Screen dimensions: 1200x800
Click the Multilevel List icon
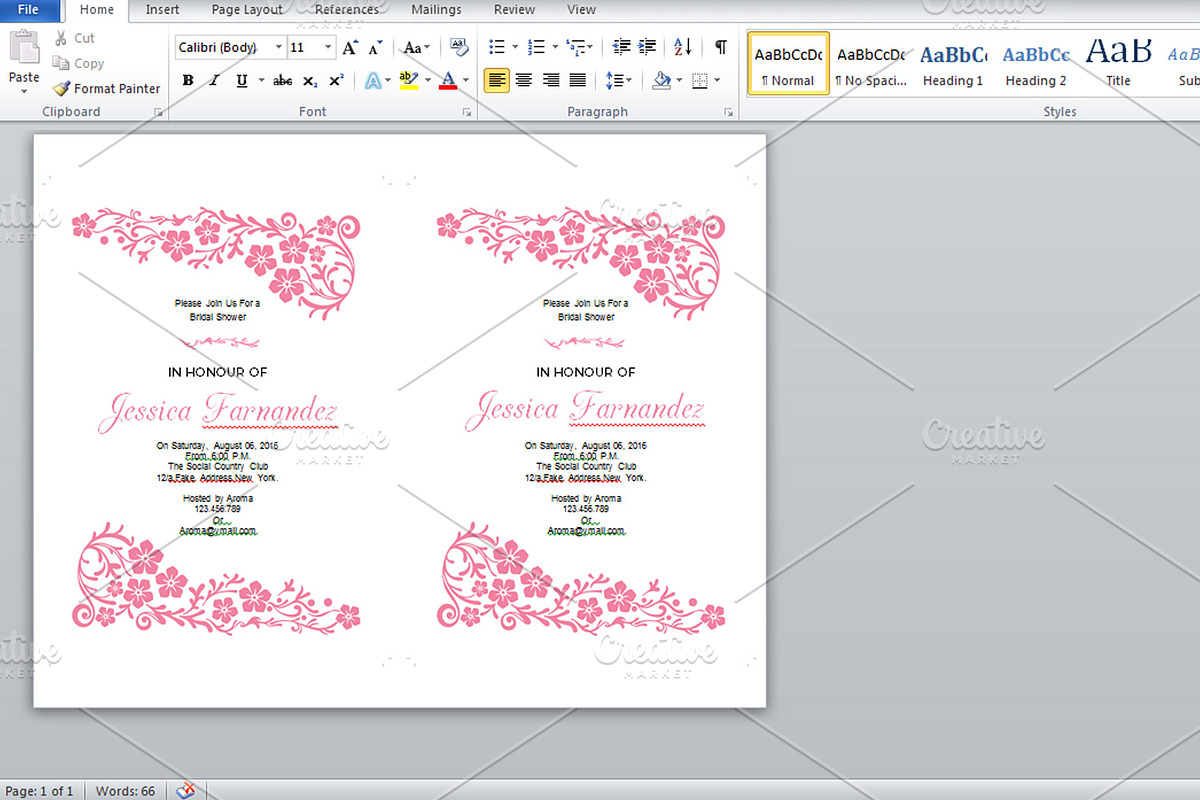(575, 47)
